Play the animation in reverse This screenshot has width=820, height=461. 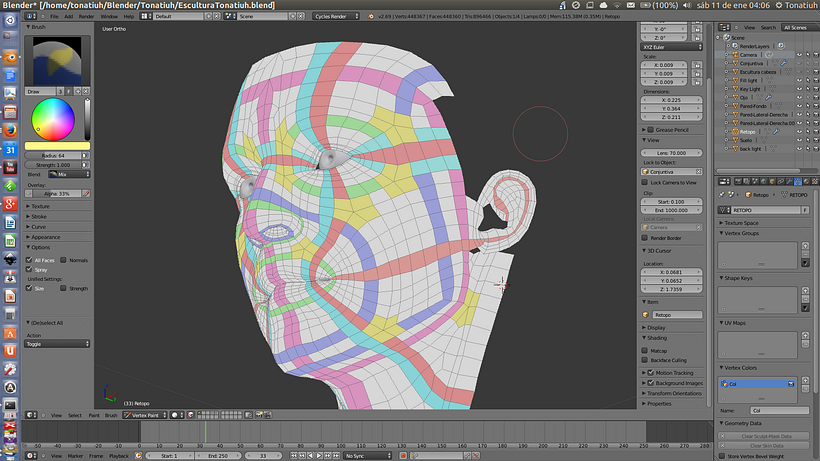(x=311, y=456)
